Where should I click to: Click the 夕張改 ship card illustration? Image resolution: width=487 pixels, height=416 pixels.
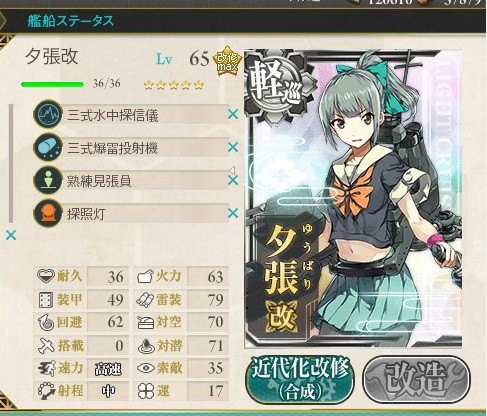(x=353, y=199)
